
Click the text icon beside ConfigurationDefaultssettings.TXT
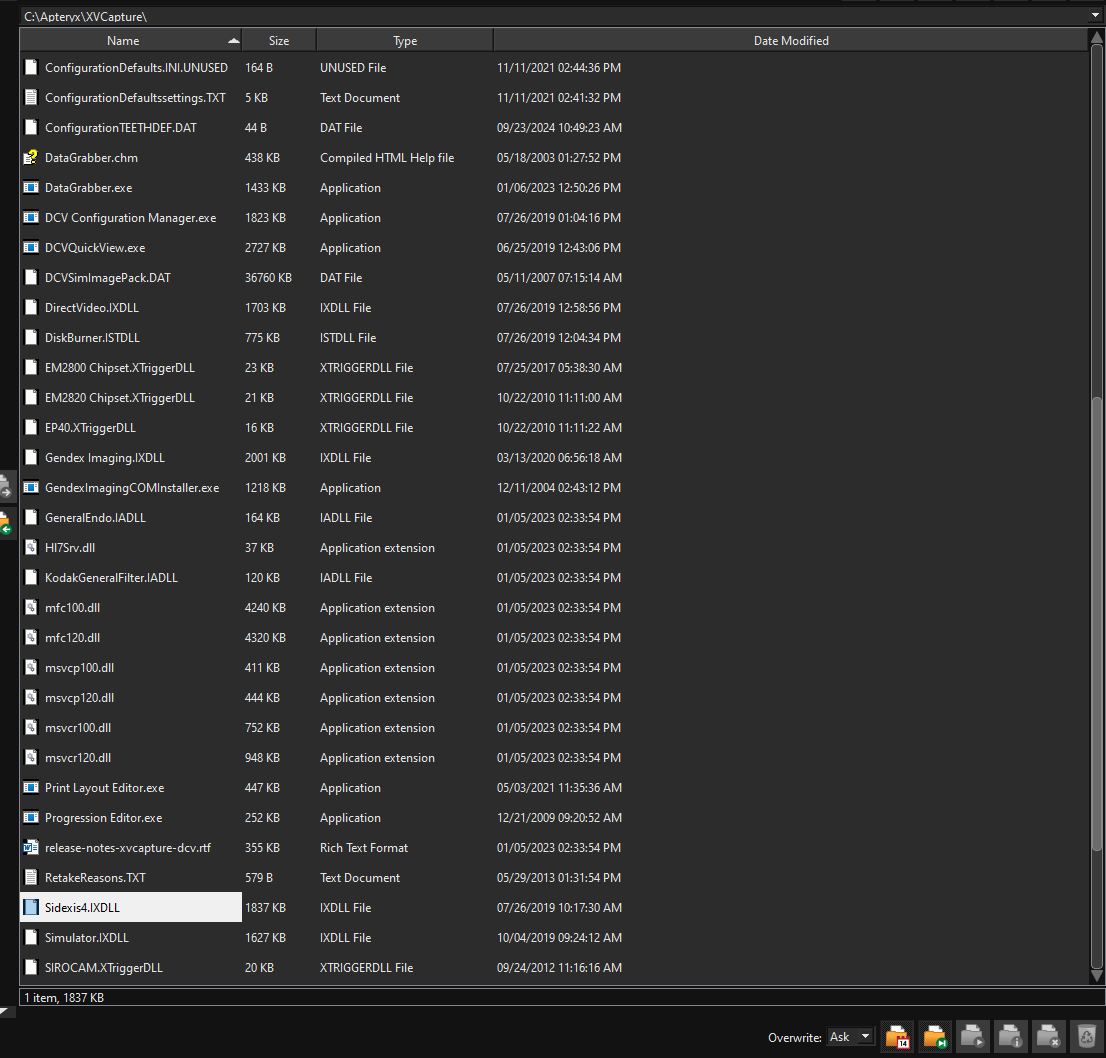pyautogui.click(x=30, y=97)
